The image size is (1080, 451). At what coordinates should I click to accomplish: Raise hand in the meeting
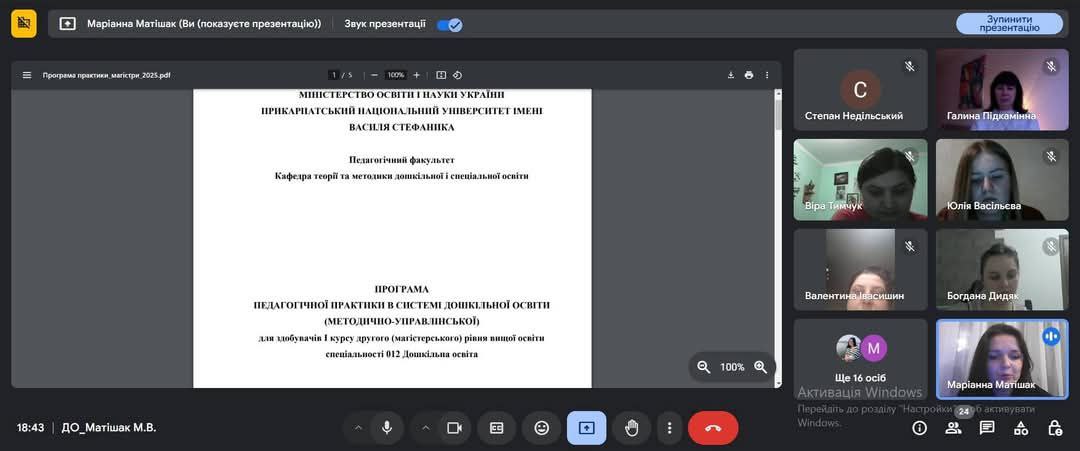tap(632, 428)
